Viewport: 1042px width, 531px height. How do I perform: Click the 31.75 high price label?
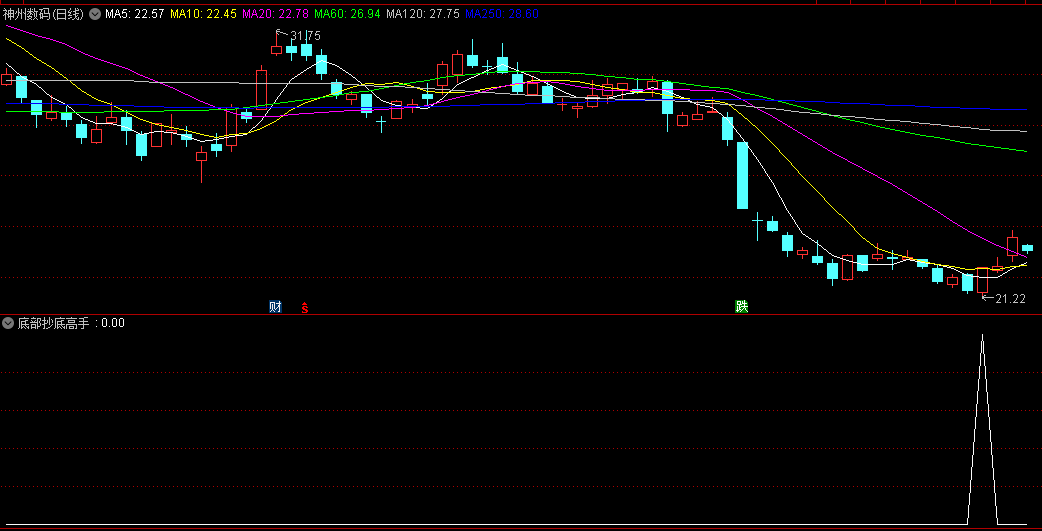[x=305, y=36]
